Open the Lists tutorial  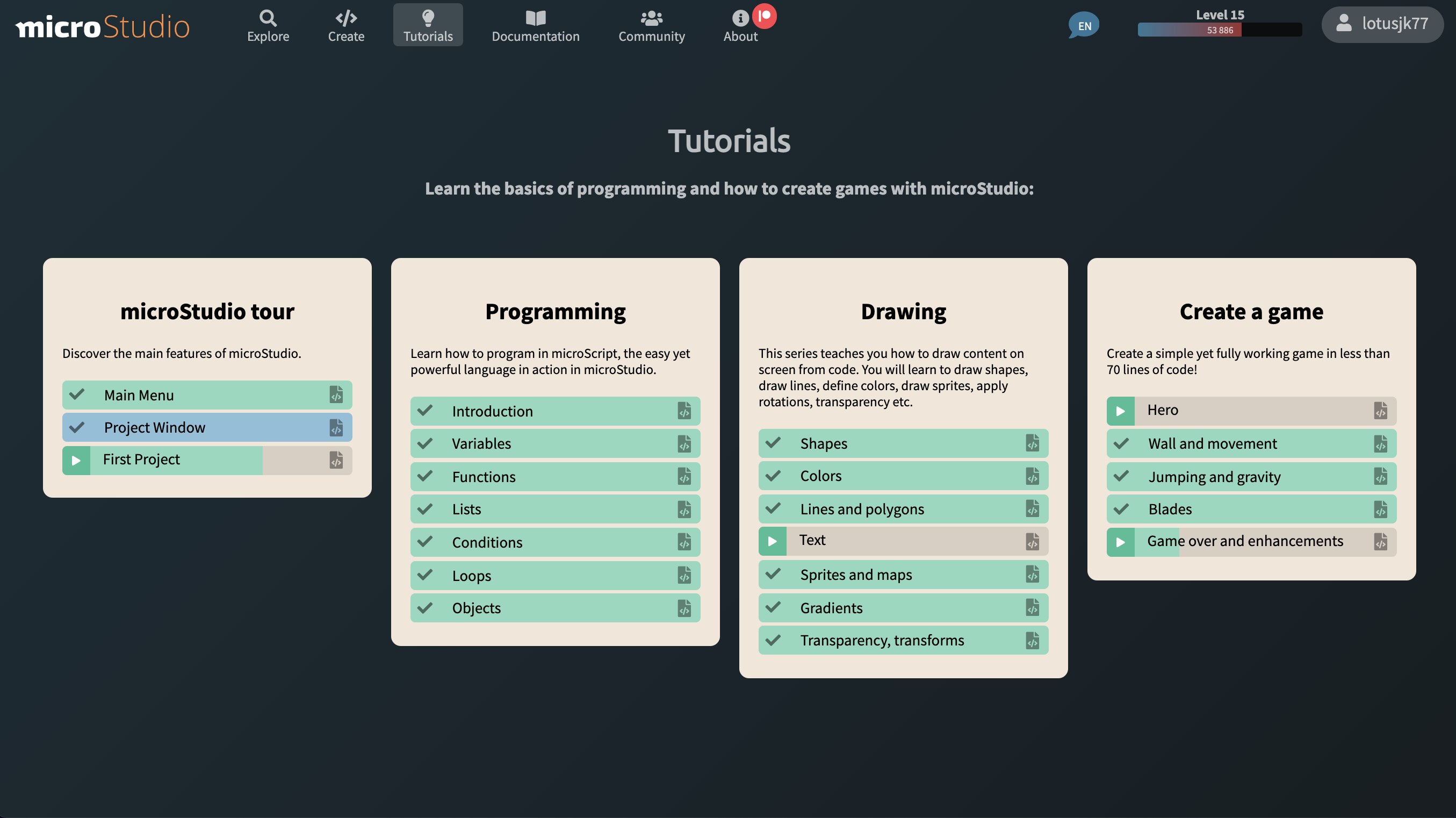tap(555, 510)
